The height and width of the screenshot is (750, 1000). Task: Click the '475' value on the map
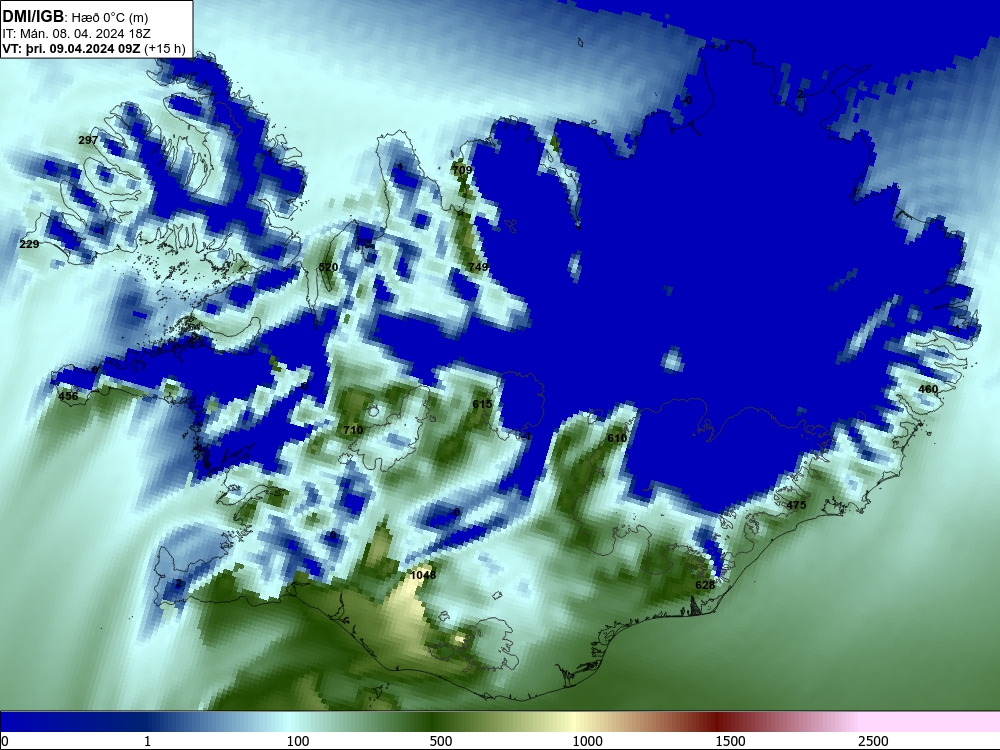pos(796,505)
